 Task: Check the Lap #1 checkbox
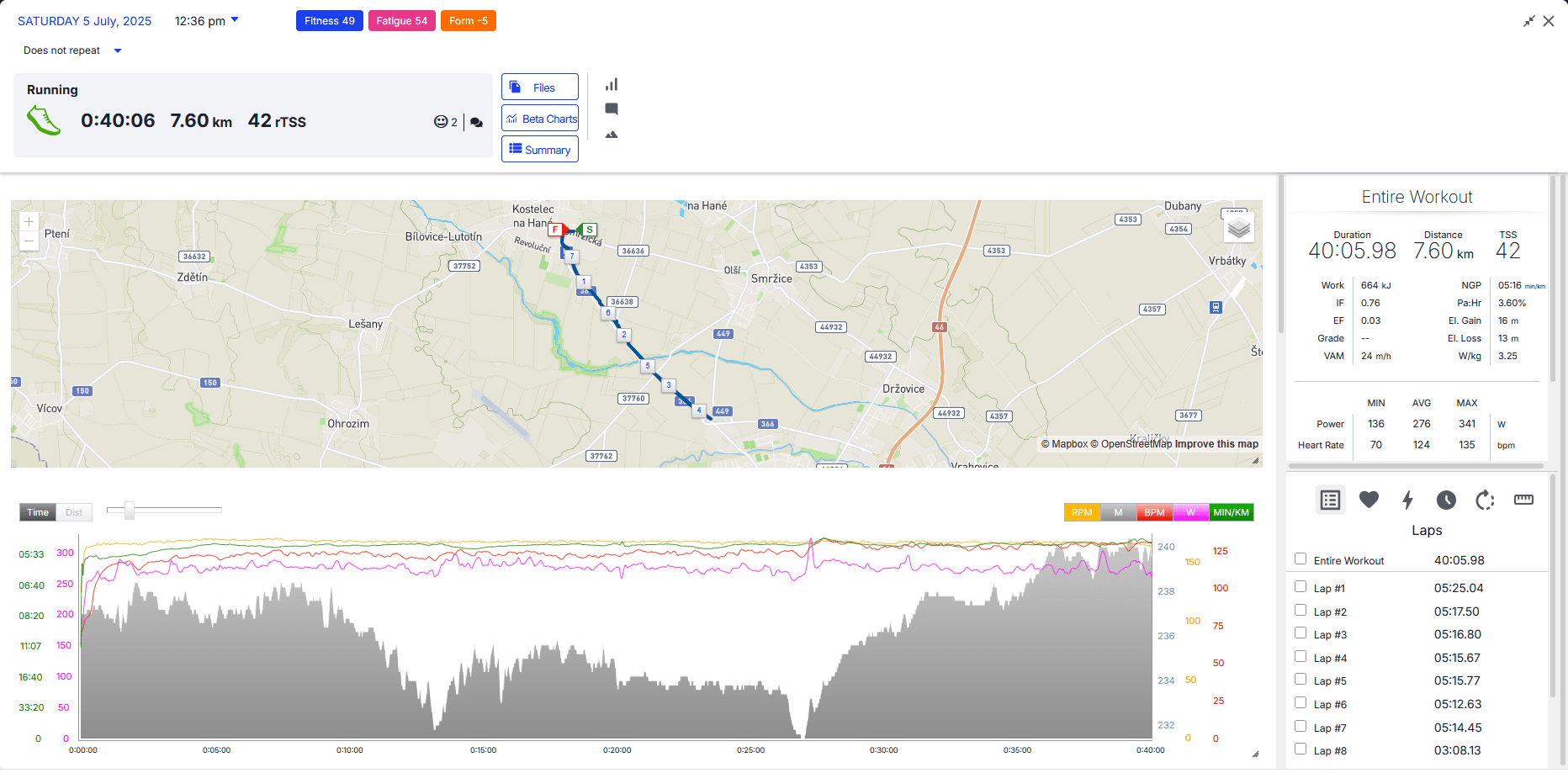pyautogui.click(x=1300, y=586)
